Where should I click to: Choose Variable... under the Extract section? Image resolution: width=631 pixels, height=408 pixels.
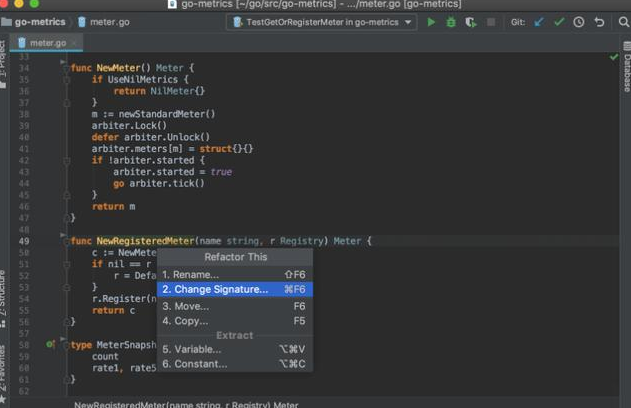[191, 349]
